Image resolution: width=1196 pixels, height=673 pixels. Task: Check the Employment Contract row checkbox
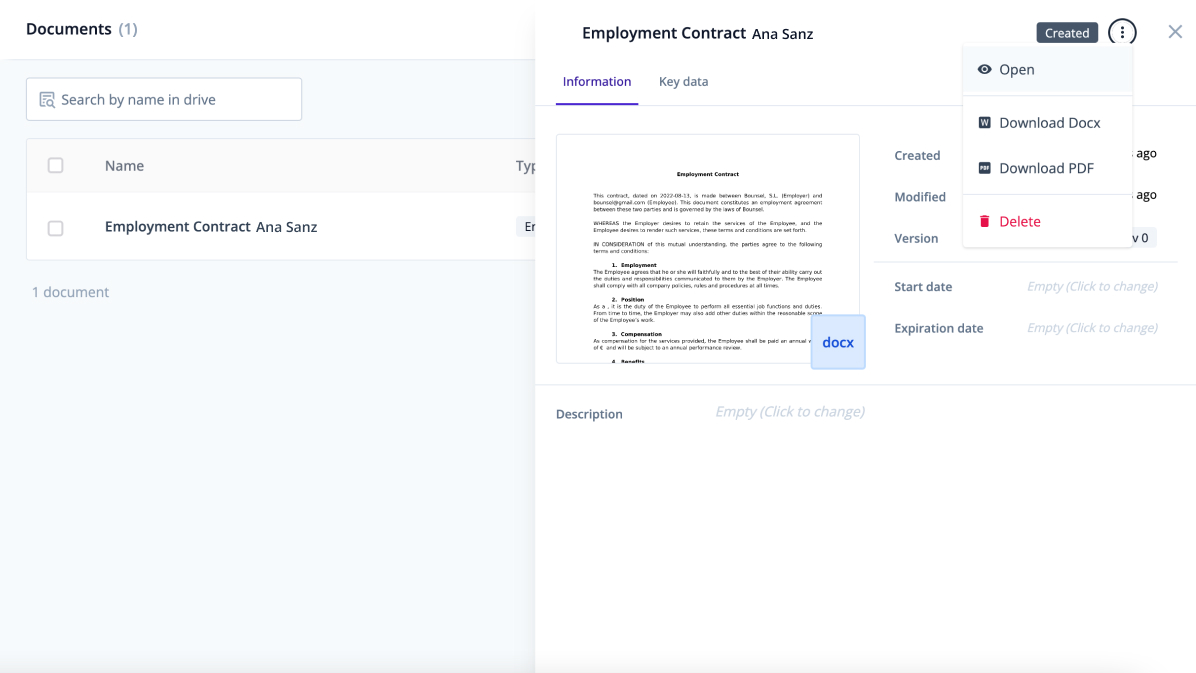pyautogui.click(x=55, y=227)
